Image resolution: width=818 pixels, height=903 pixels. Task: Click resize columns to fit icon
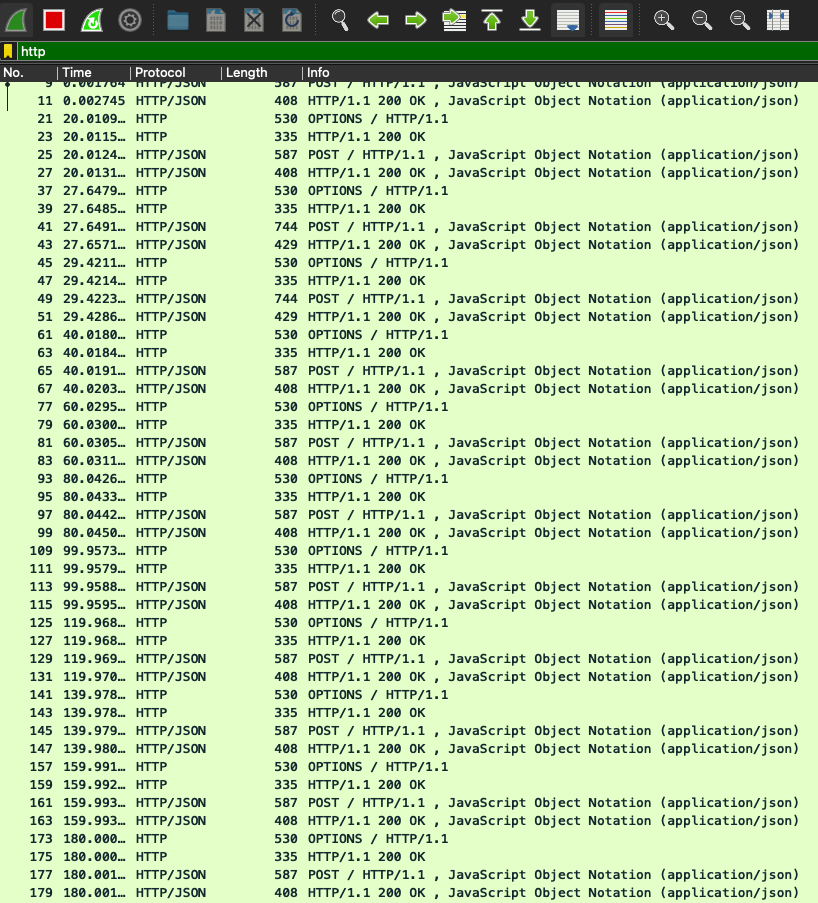point(777,19)
